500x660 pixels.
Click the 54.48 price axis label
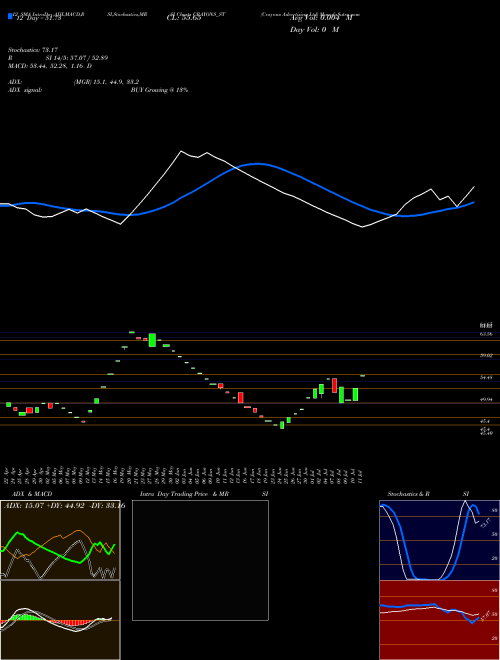[486, 378]
